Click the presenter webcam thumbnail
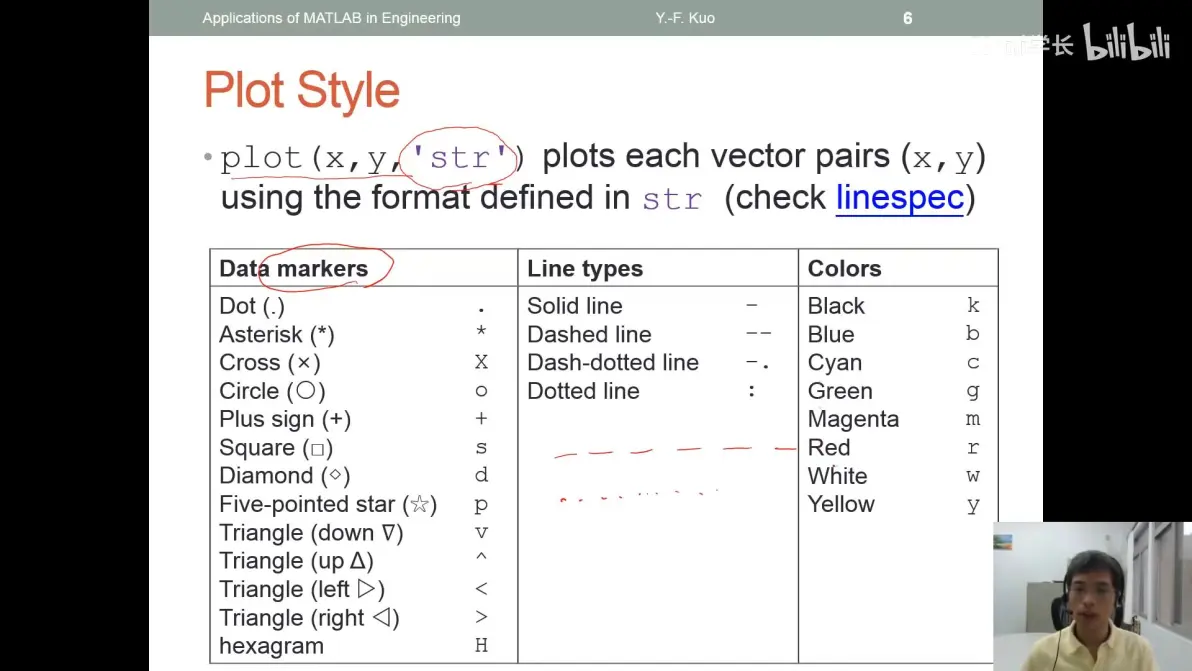 (1092, 597)
